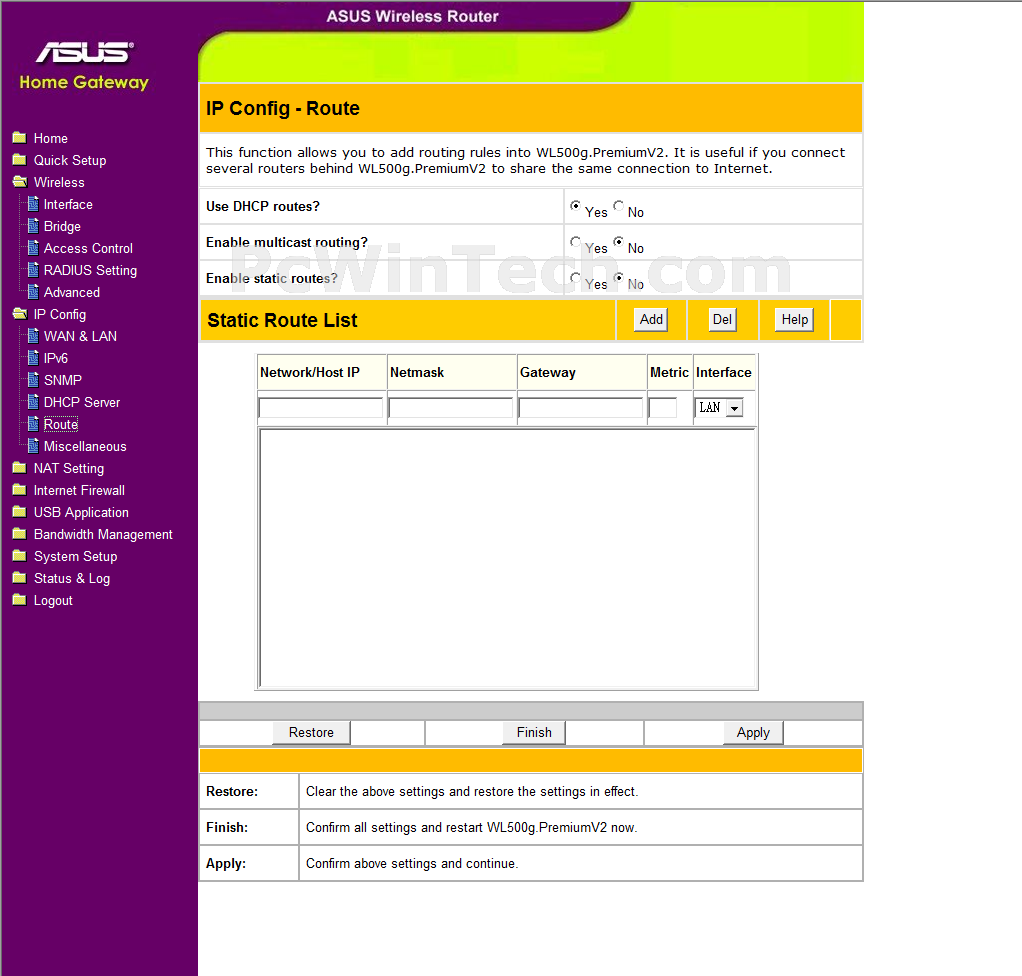
Task: Click the page icon next to Advanced
Action: pyautogui.click(x=33, y=292)
